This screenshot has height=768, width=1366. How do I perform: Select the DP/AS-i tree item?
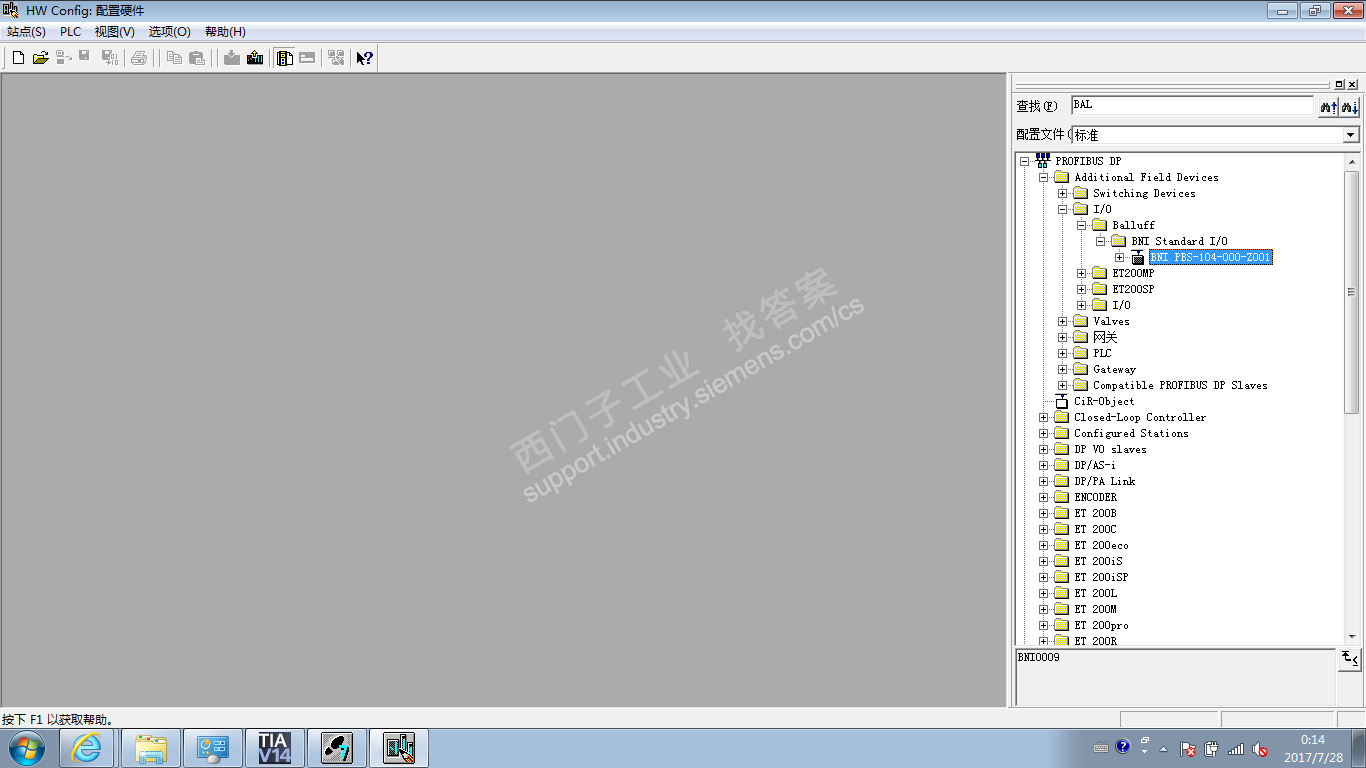1095,465
